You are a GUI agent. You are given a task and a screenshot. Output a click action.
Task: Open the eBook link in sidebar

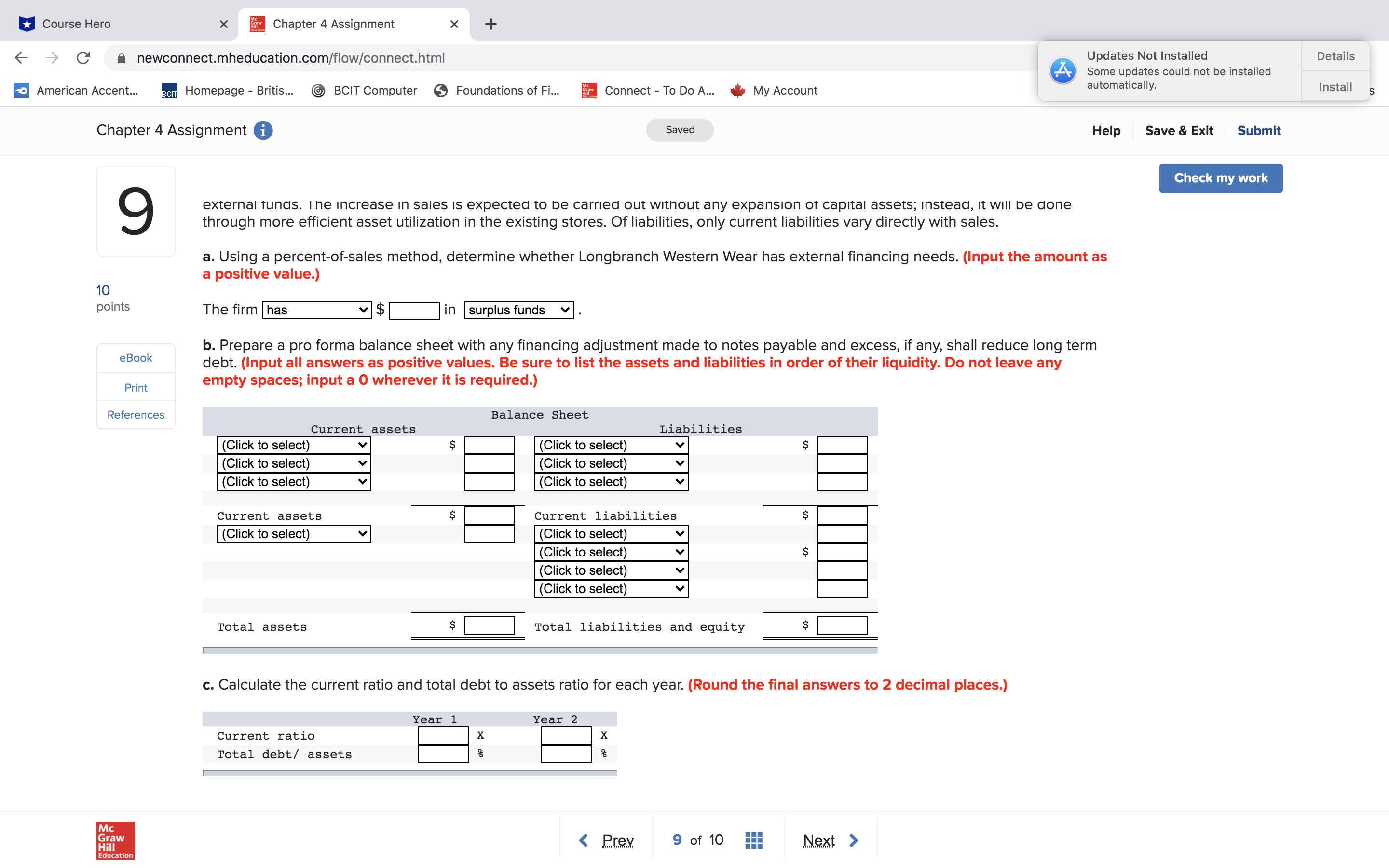(x=136, y=358)
